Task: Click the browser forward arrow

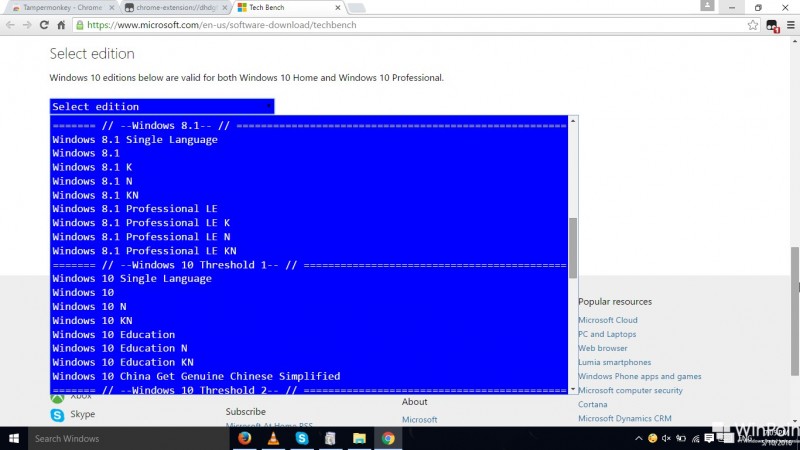Action: (27, 25)
